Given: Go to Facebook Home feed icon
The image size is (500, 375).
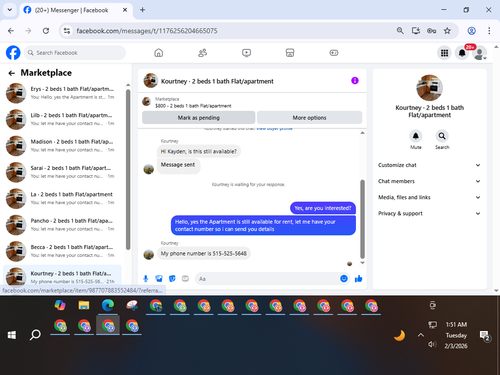Looking at the screenshot, I should [159, 53].
